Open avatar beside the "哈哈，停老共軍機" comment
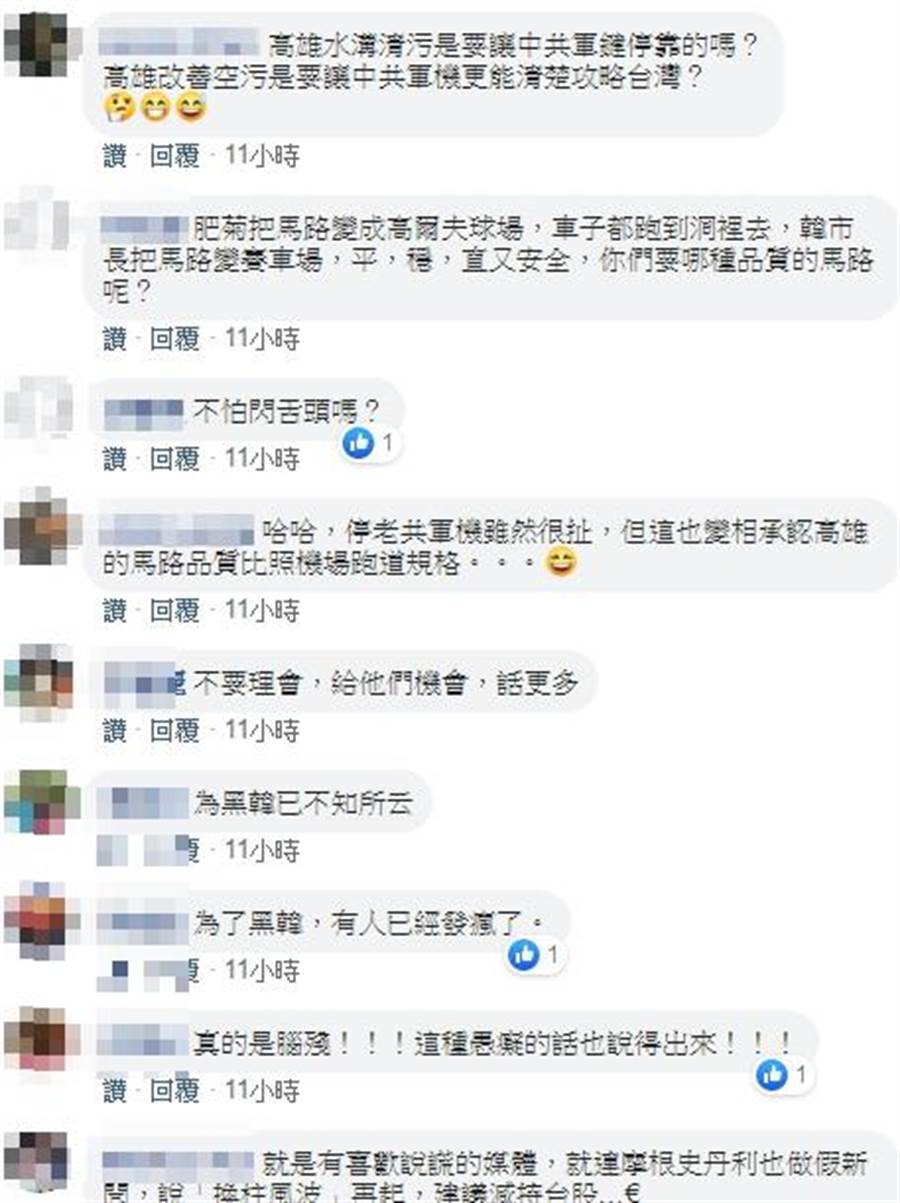 [35, 529]
